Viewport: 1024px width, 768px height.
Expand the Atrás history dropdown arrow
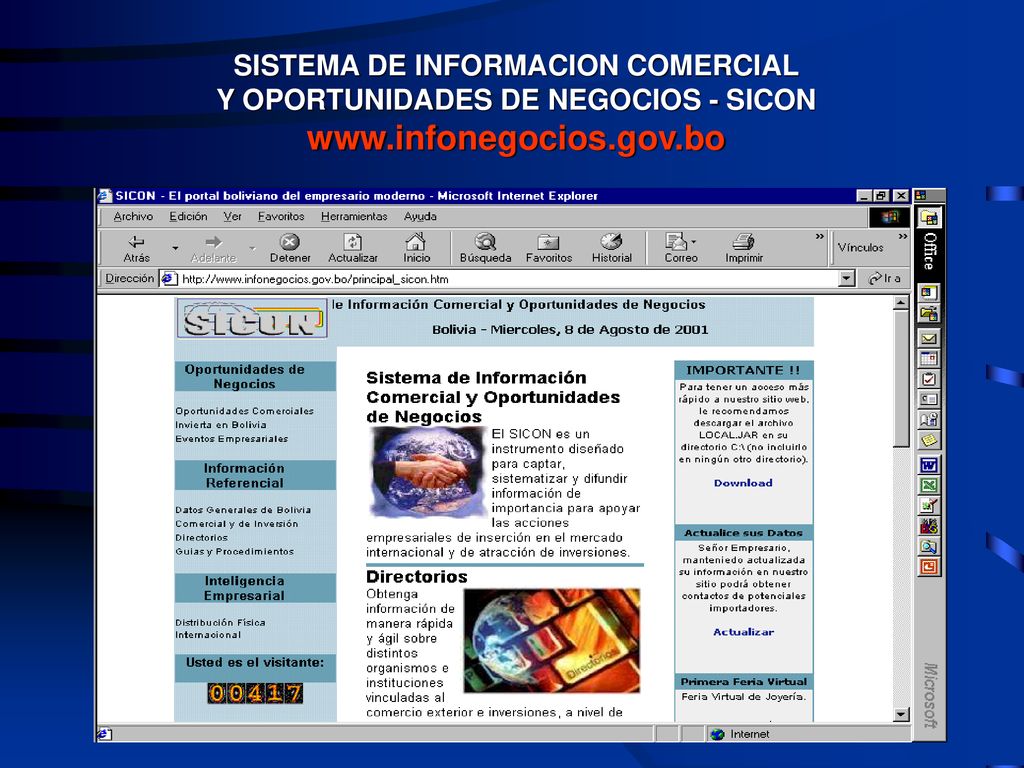[x=174, y=248]
